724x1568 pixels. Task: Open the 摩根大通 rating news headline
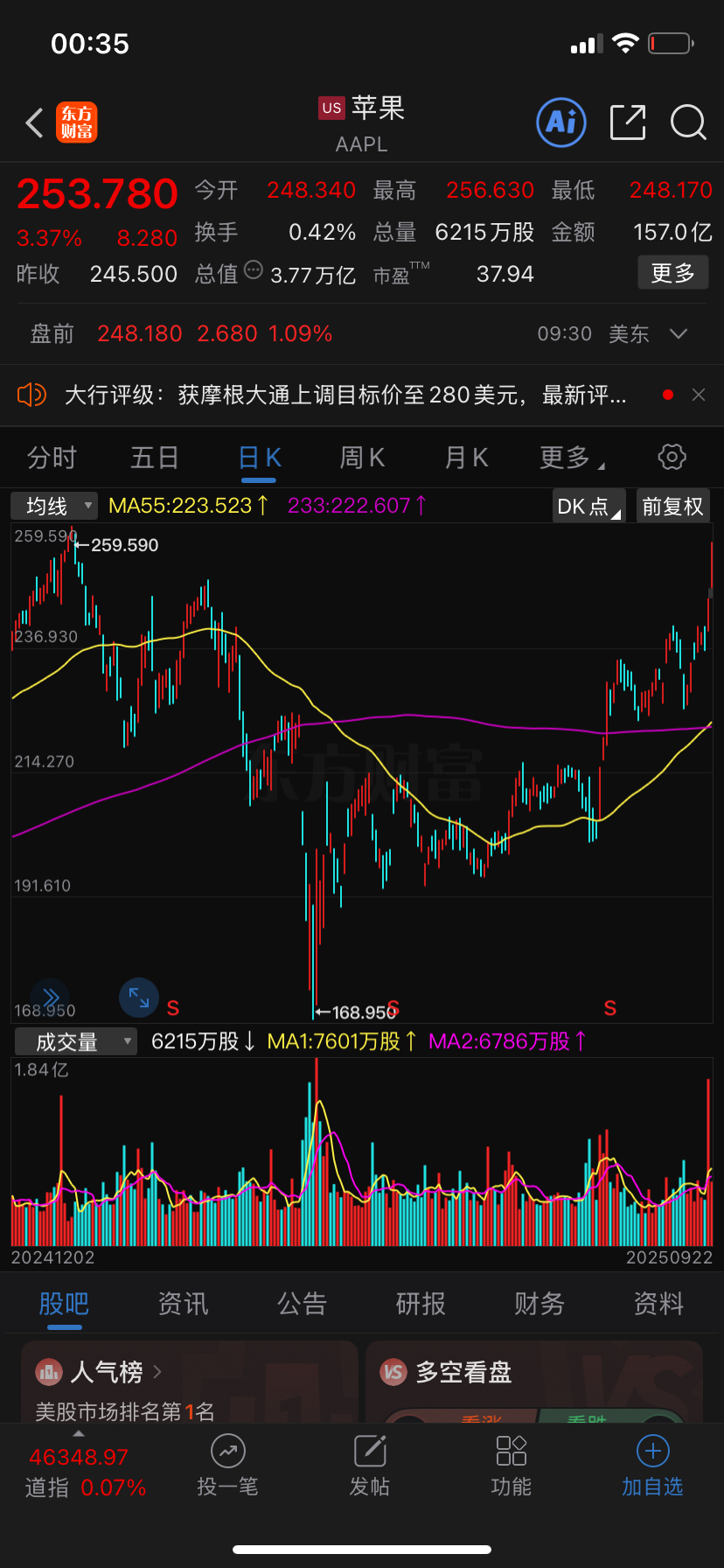click(345, 395)
